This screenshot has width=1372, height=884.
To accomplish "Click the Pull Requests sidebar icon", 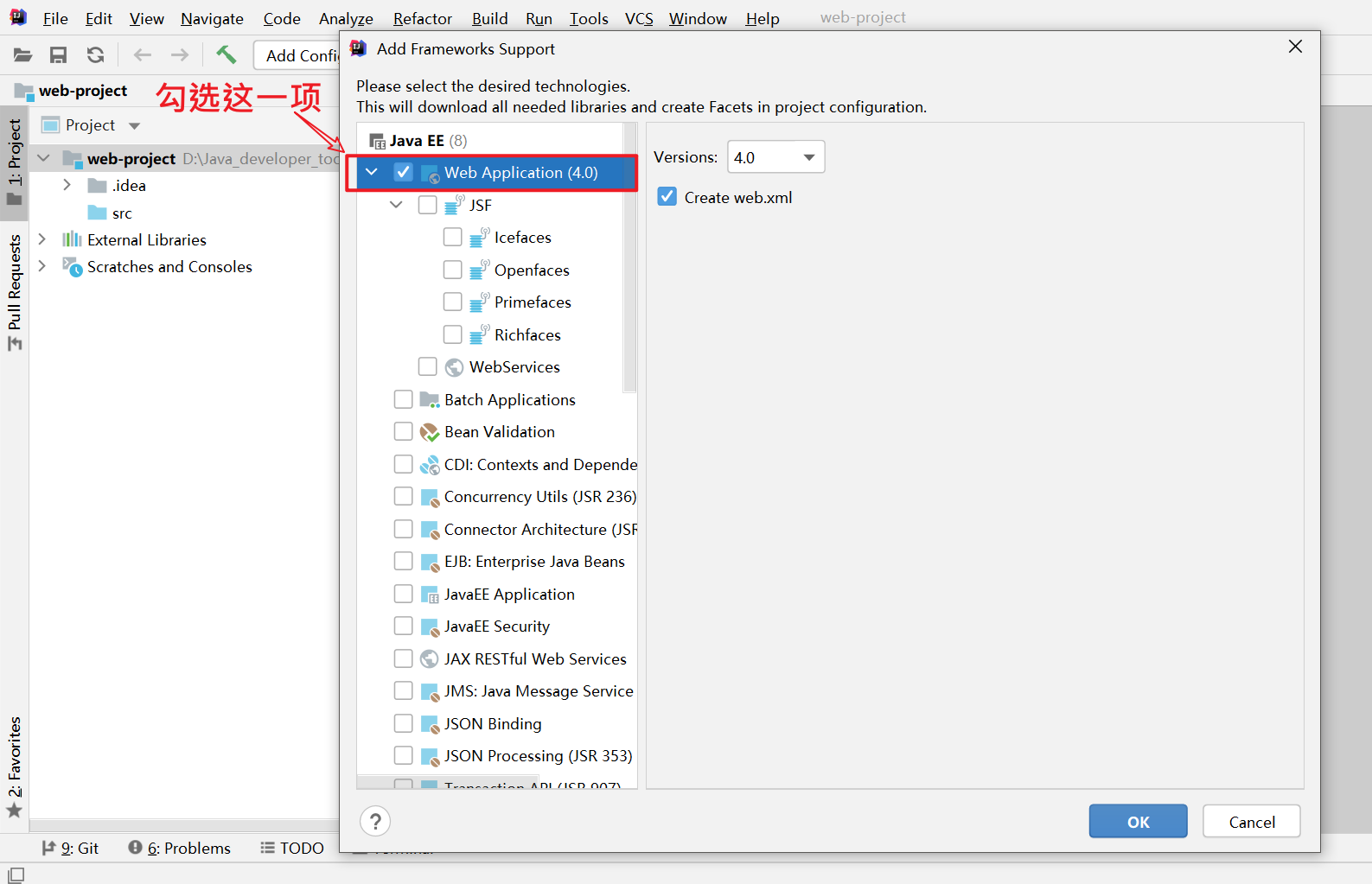I will [x=14, y=343].
